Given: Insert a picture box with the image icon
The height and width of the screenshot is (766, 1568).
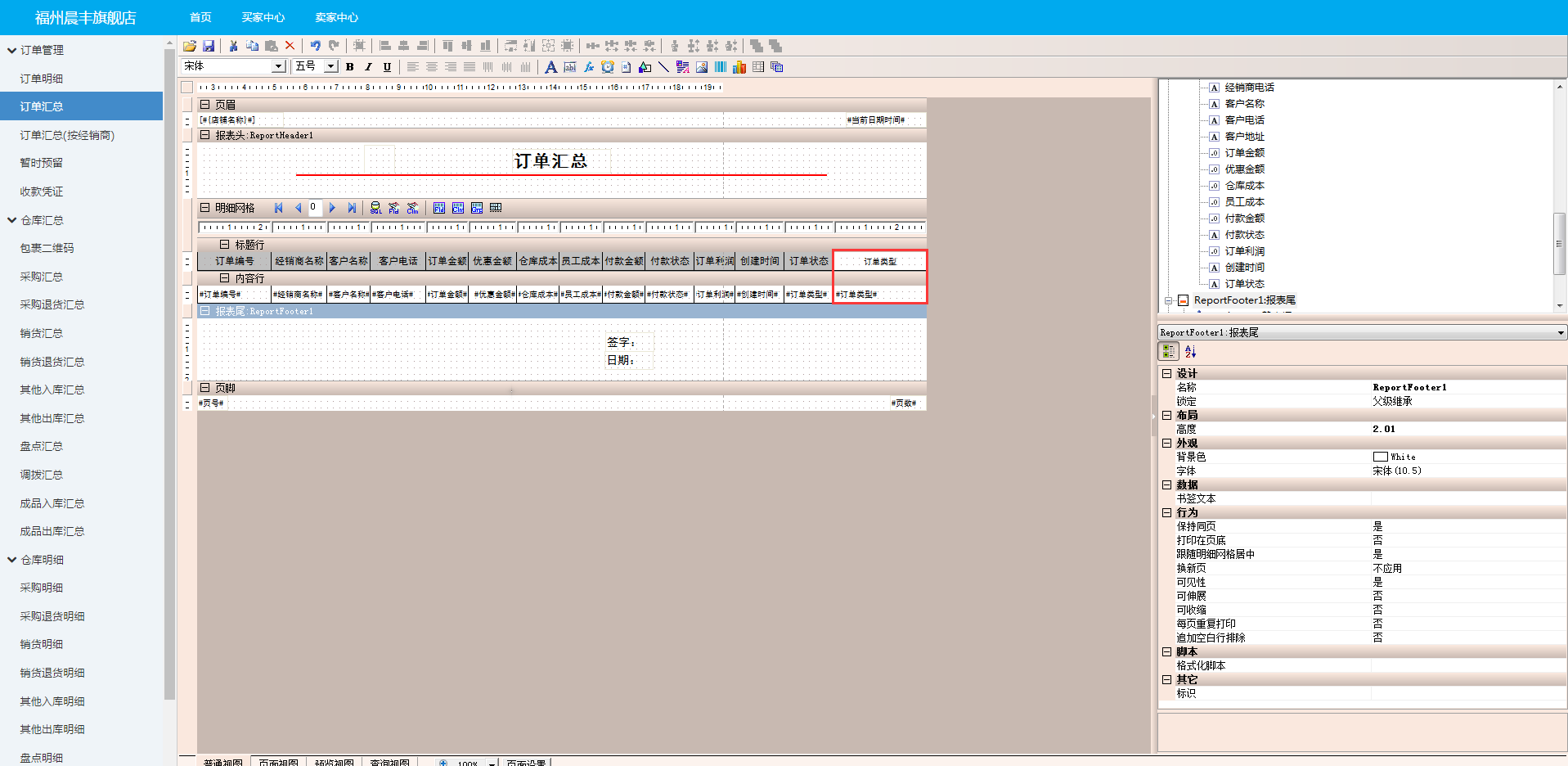Looking at the screenshot, I should 702,67.
